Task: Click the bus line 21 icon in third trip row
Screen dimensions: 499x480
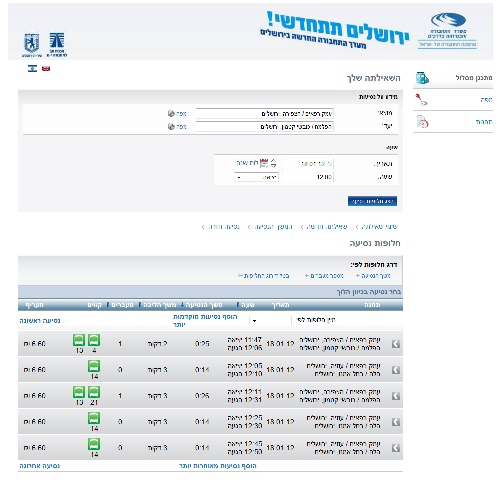Action: pos(94,392)
